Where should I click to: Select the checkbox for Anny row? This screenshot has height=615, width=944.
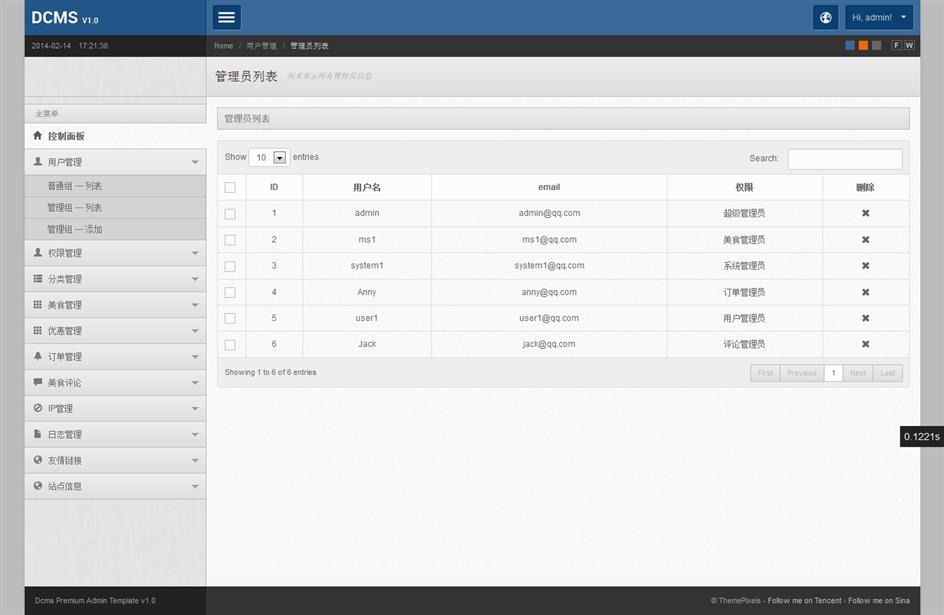pos(230,292)
